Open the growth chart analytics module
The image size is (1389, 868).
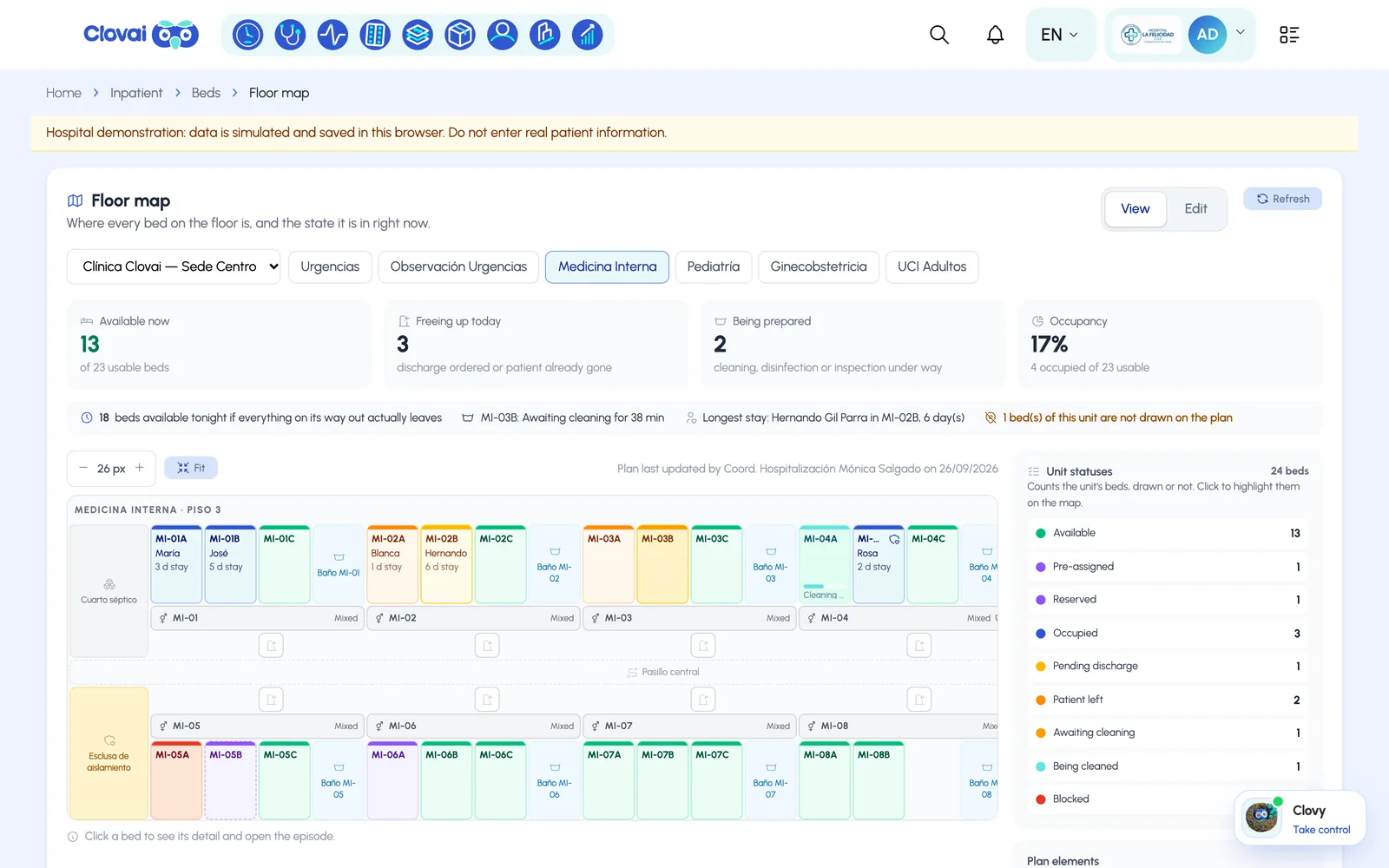[588, 35]
